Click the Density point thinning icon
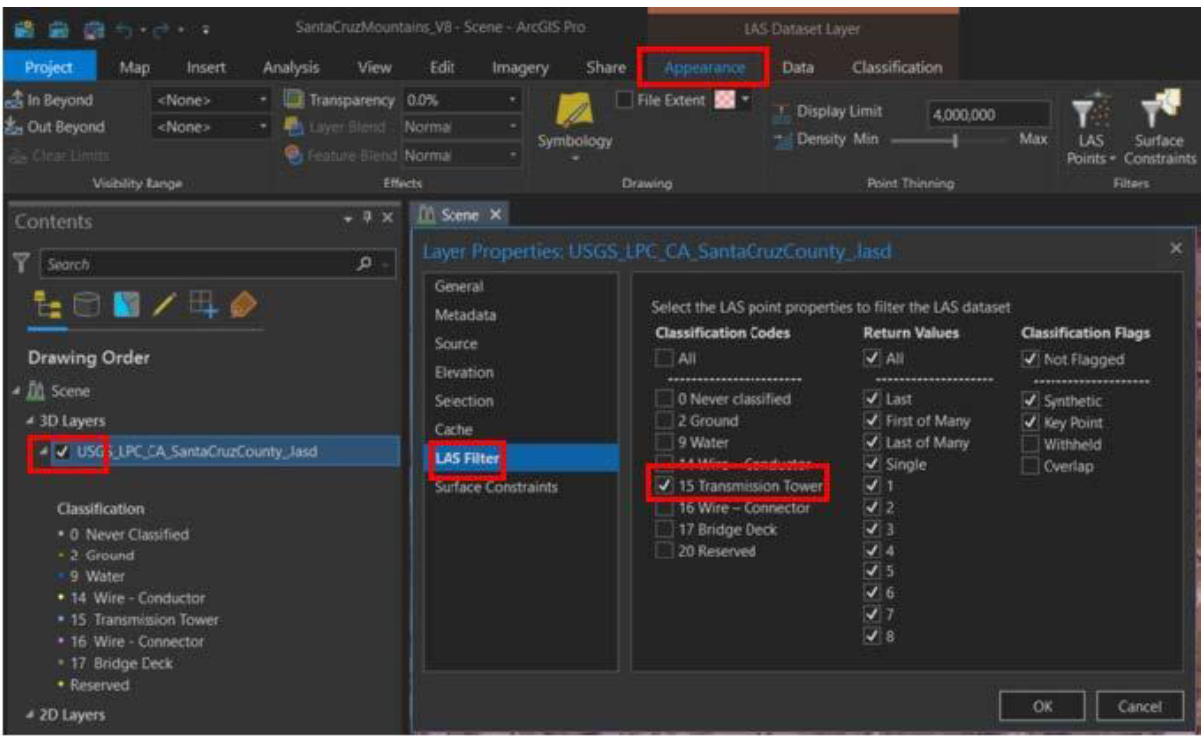Viewport: 1204px width, 736px height. click(782, 141)
